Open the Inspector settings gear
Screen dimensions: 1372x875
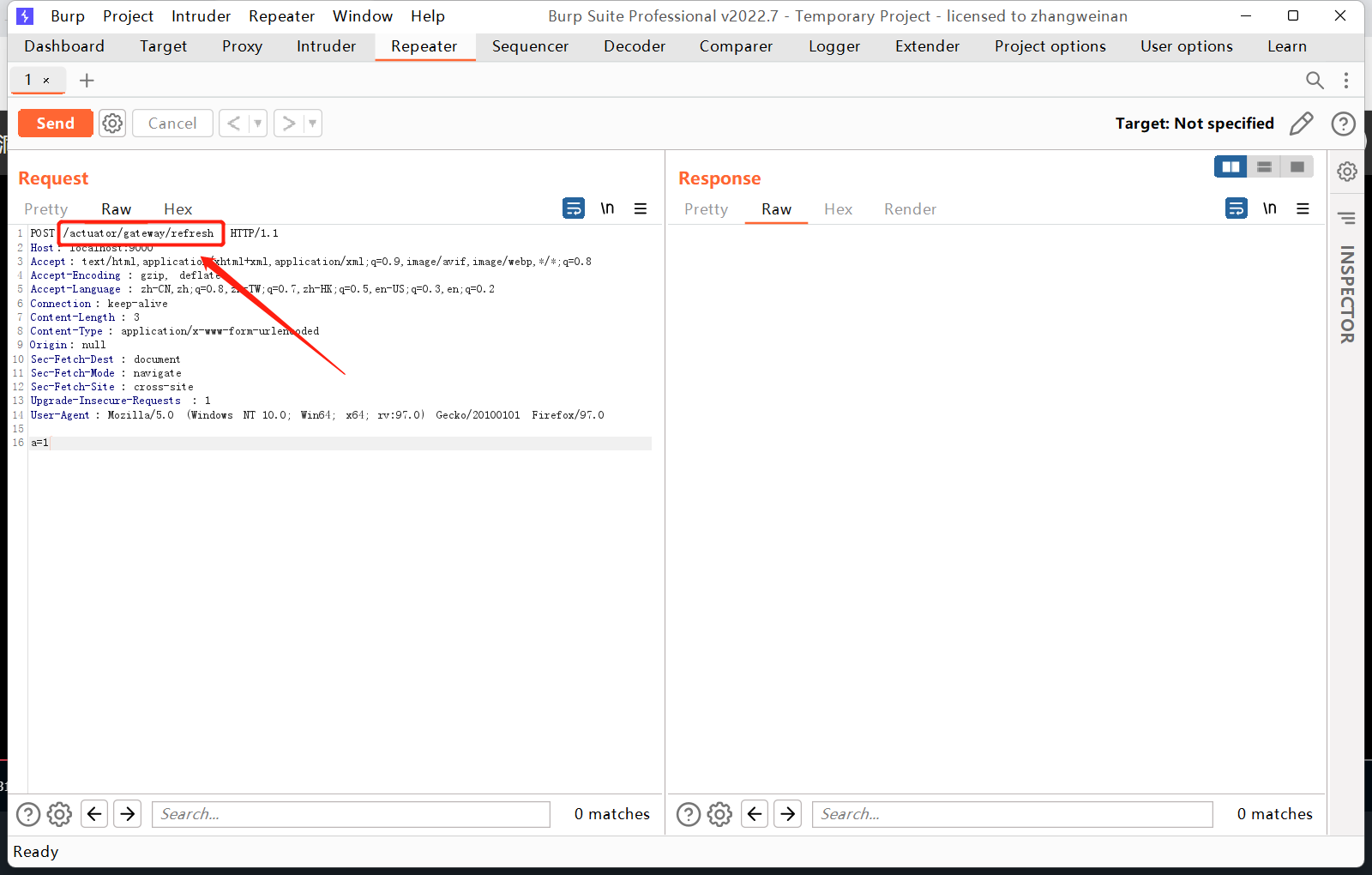point(1347,172)
